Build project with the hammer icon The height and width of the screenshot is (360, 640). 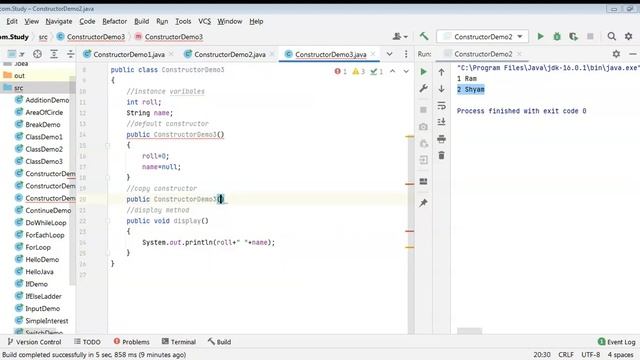click(x=424, y=36)
